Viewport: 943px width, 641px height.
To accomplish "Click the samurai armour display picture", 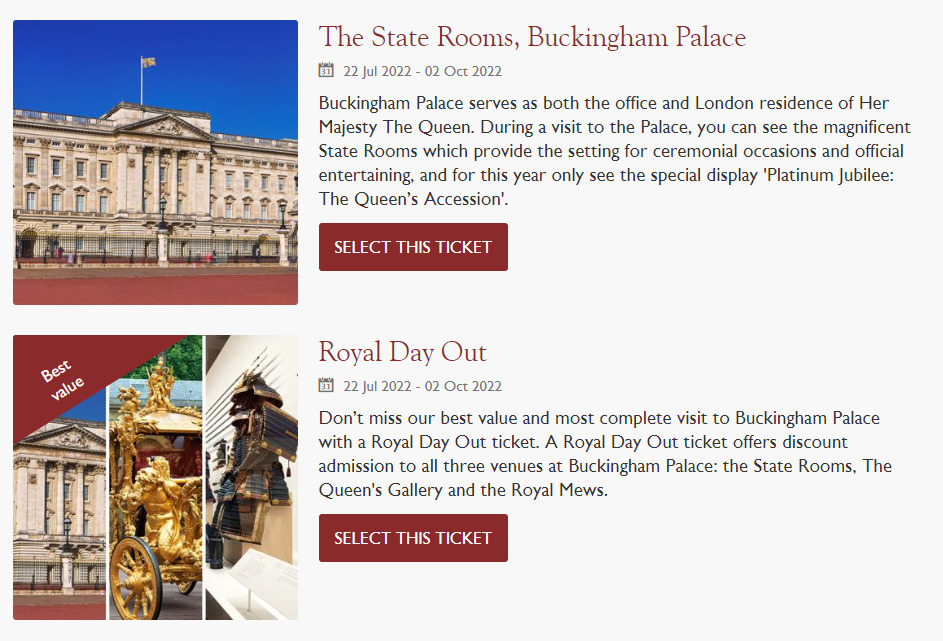I will pyautogui.click(x=252, y=477).
